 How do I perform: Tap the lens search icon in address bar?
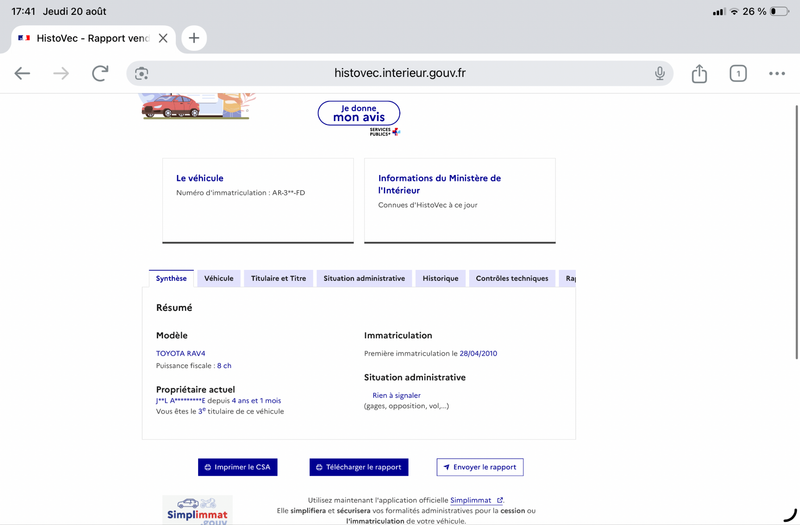(141, 73)
